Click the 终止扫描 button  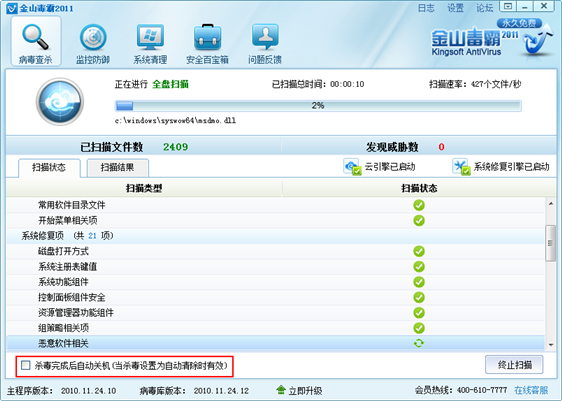(x=514, y=365)
